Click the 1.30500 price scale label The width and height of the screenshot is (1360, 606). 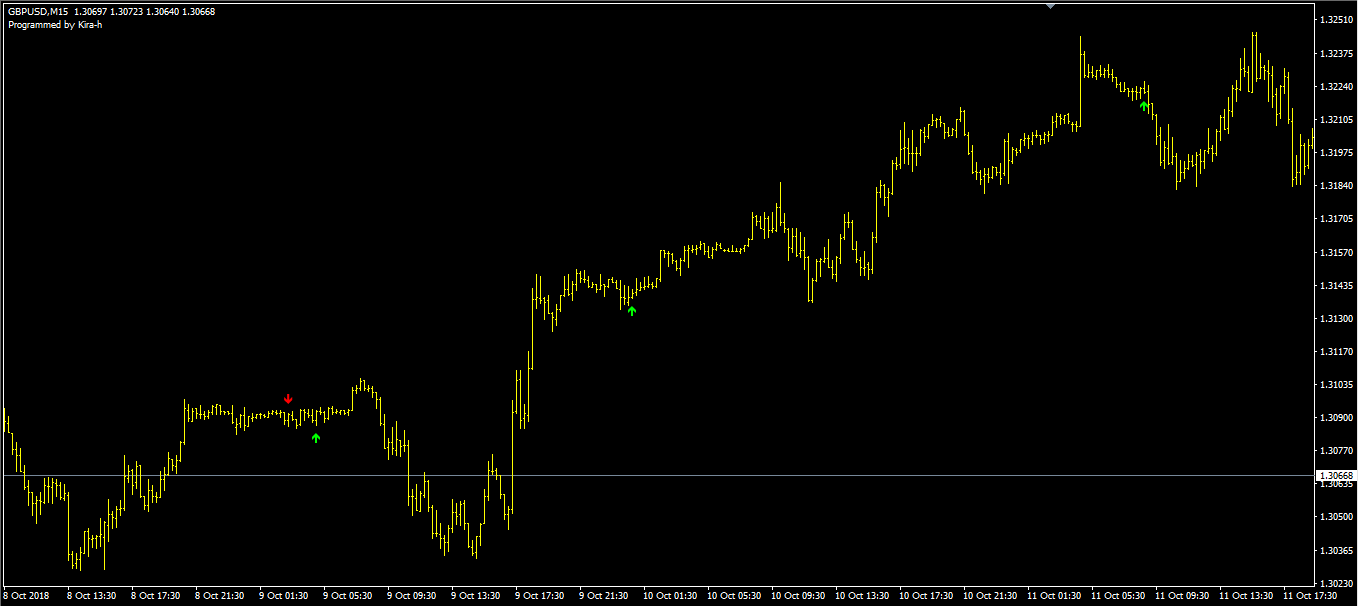click(1336, 517)
